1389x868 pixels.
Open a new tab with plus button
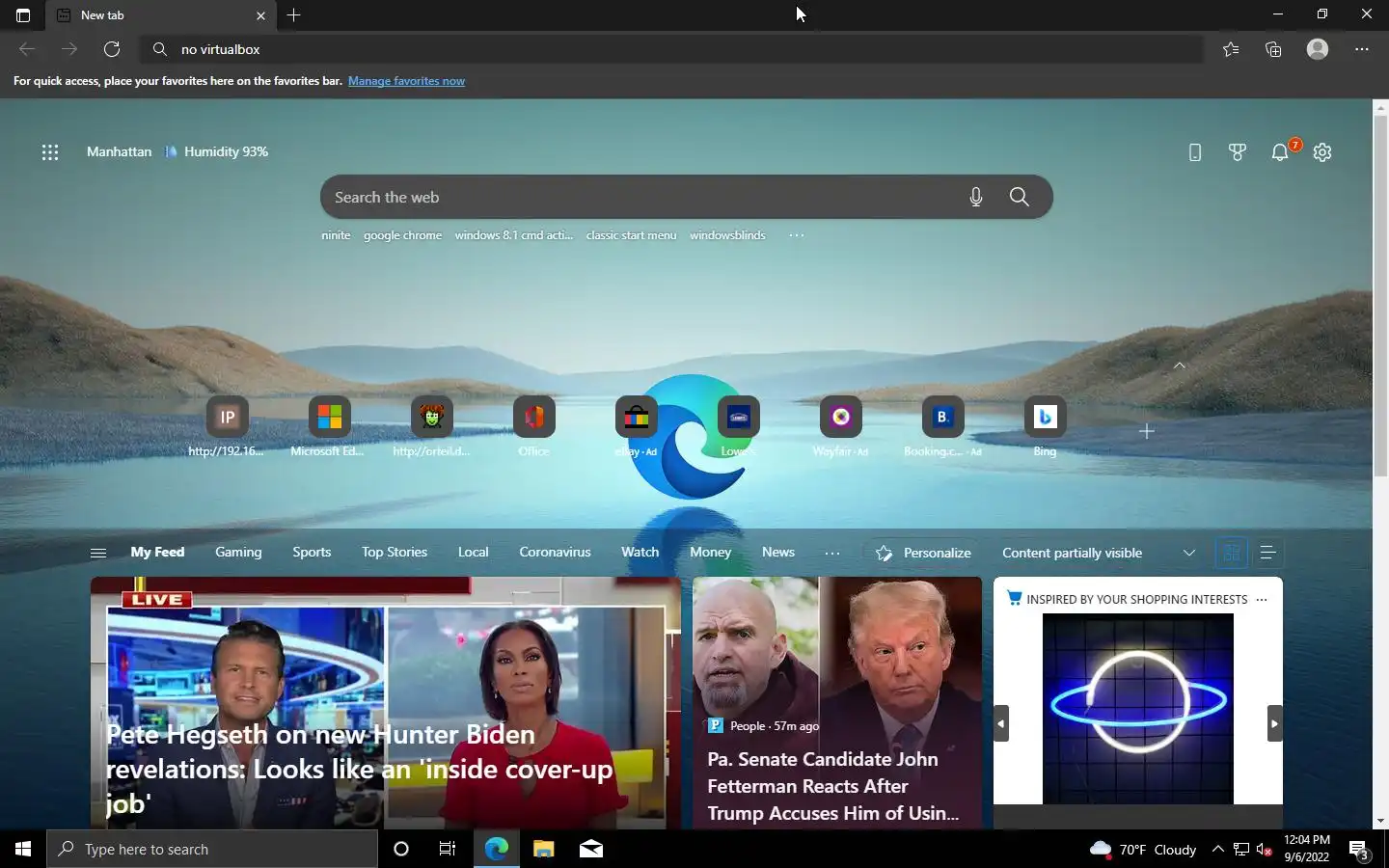pyautogui.click(x=294, y=15)
